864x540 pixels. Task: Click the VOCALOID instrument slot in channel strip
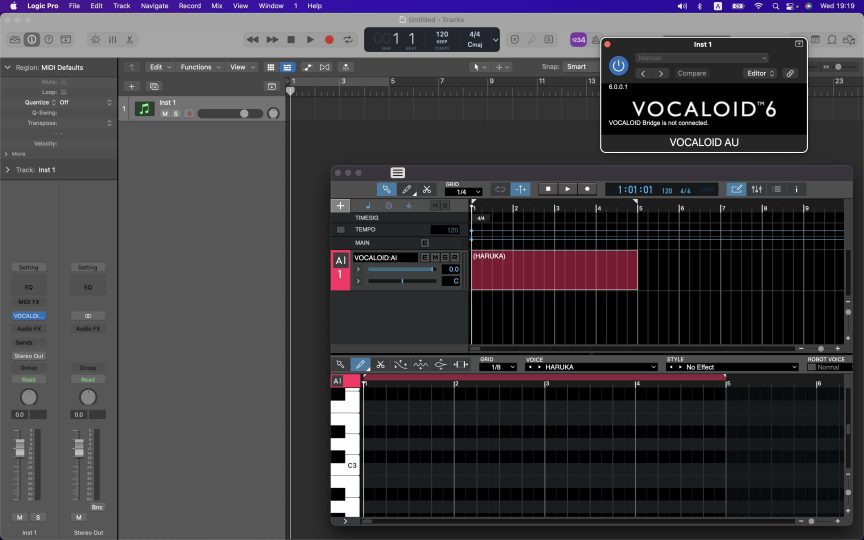[29, 316]
